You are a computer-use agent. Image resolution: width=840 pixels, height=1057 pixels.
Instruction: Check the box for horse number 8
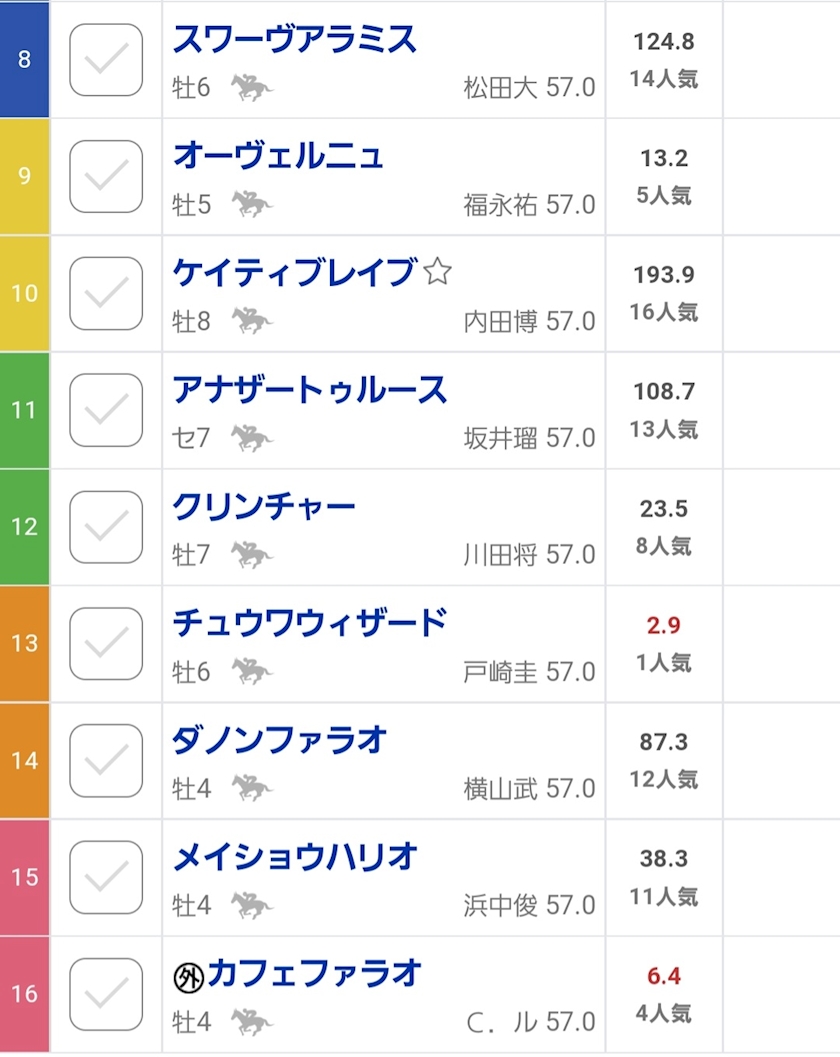[106, 60]
